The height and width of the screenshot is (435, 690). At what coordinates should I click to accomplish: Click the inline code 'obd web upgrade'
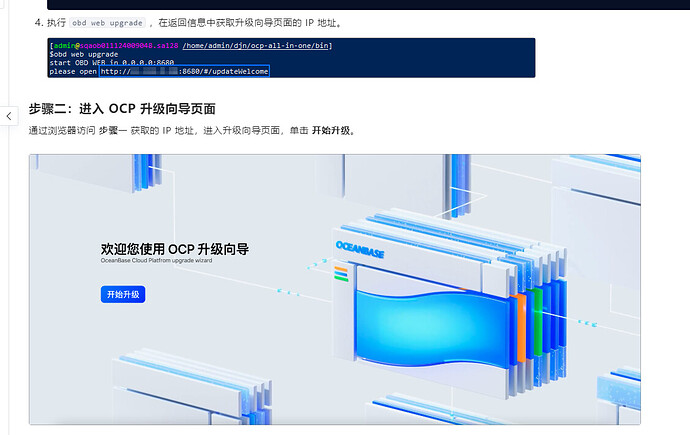pos(107,23)
